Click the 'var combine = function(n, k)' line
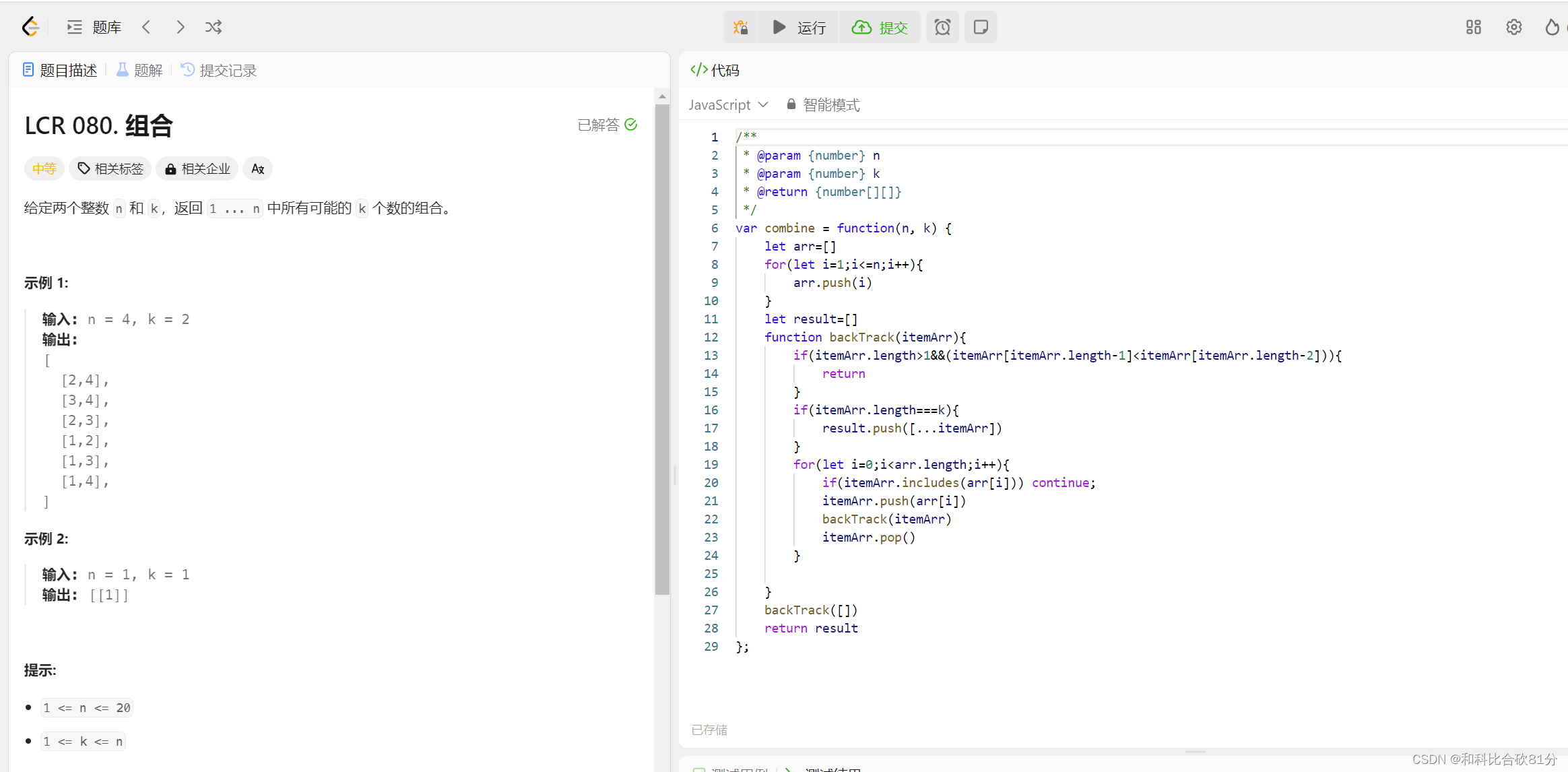Viewport: 1568px width, 772px height. coord(843,228)
